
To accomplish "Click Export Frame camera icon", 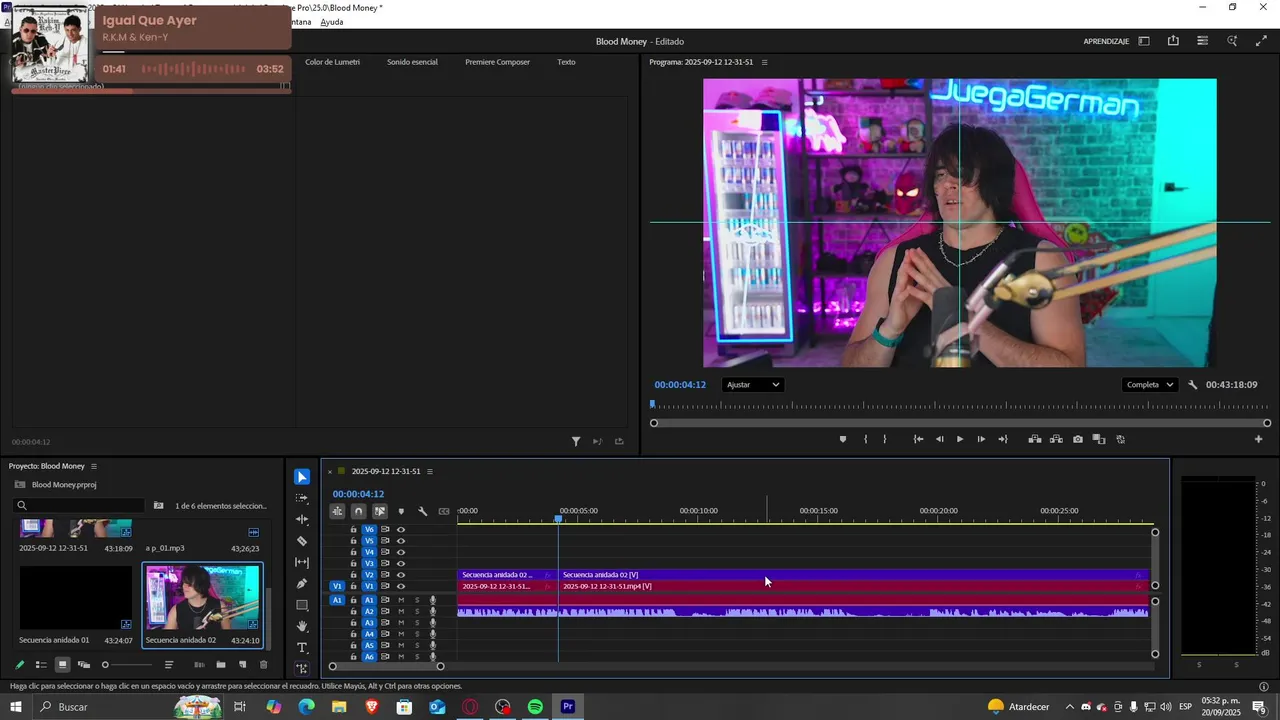I will point(1077,439).
